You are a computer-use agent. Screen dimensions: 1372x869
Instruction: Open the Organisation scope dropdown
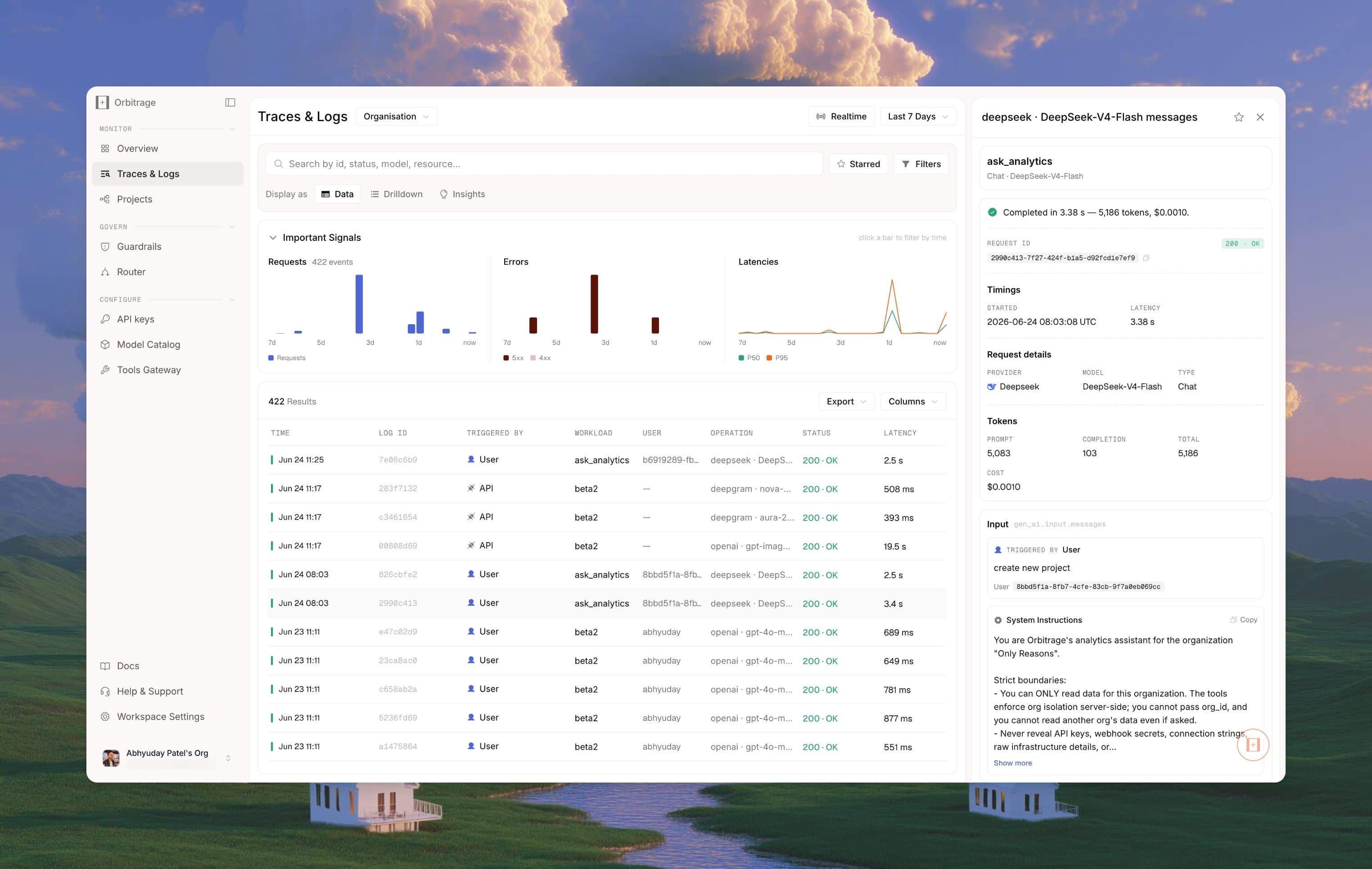coord(397,117)
